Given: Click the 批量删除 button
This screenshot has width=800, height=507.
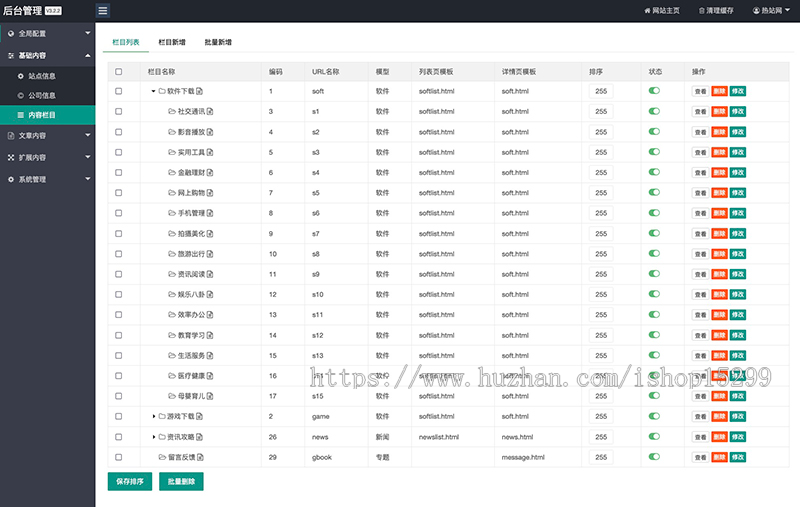Looking at the screenshot, I should [x=181, y=481].
